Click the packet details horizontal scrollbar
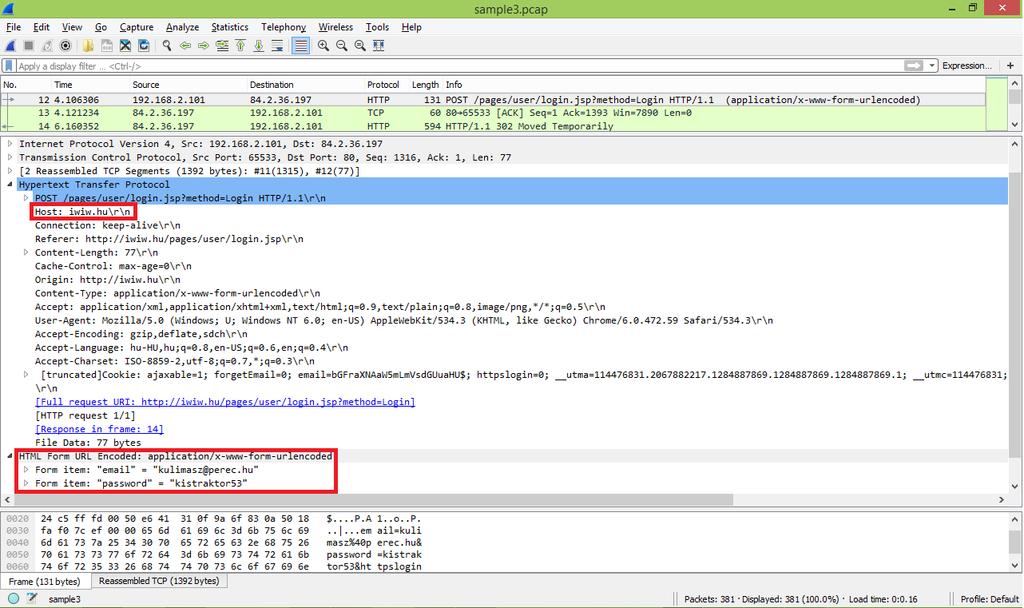 point(374,500)
